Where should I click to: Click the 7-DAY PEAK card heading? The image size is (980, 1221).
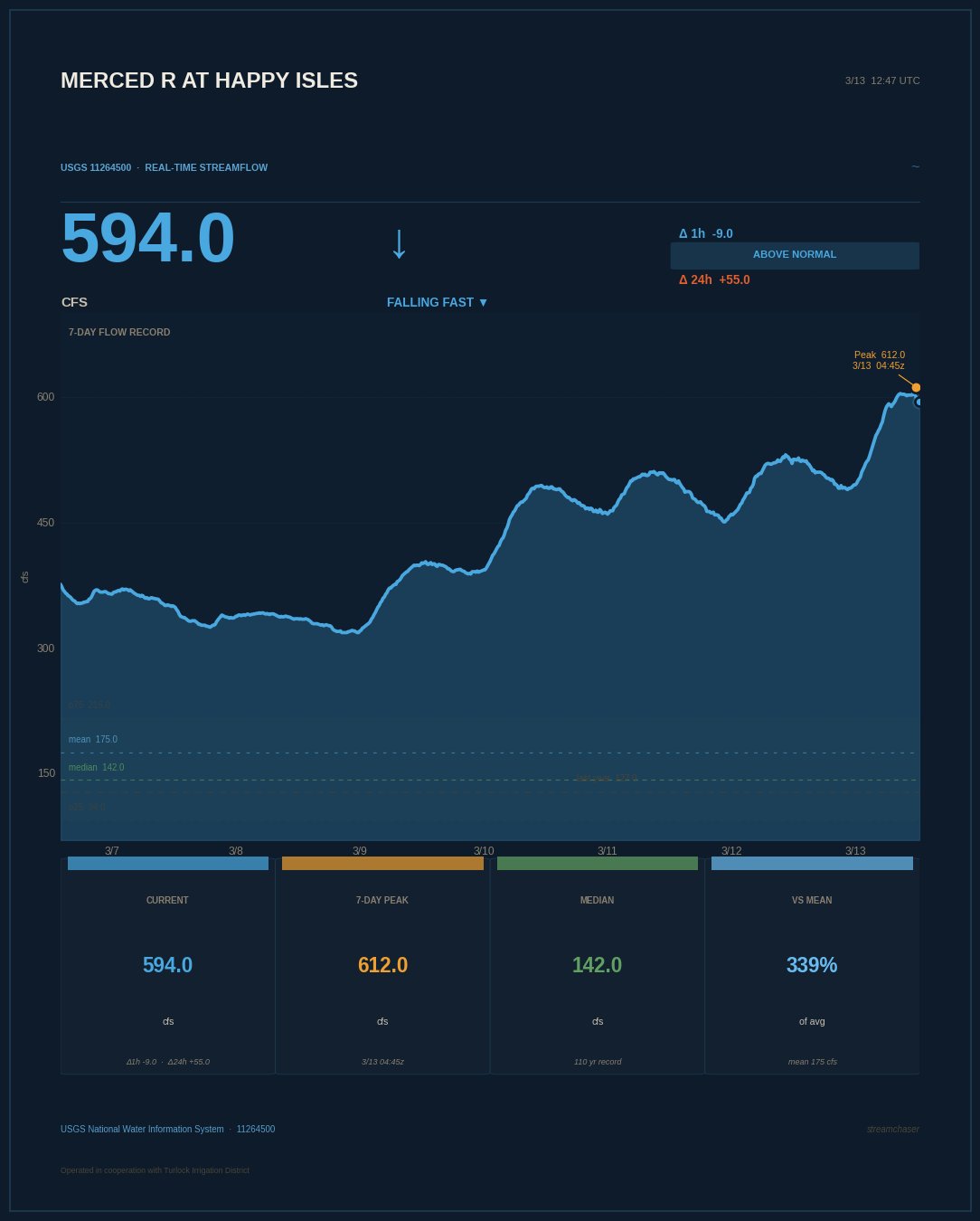382,901
